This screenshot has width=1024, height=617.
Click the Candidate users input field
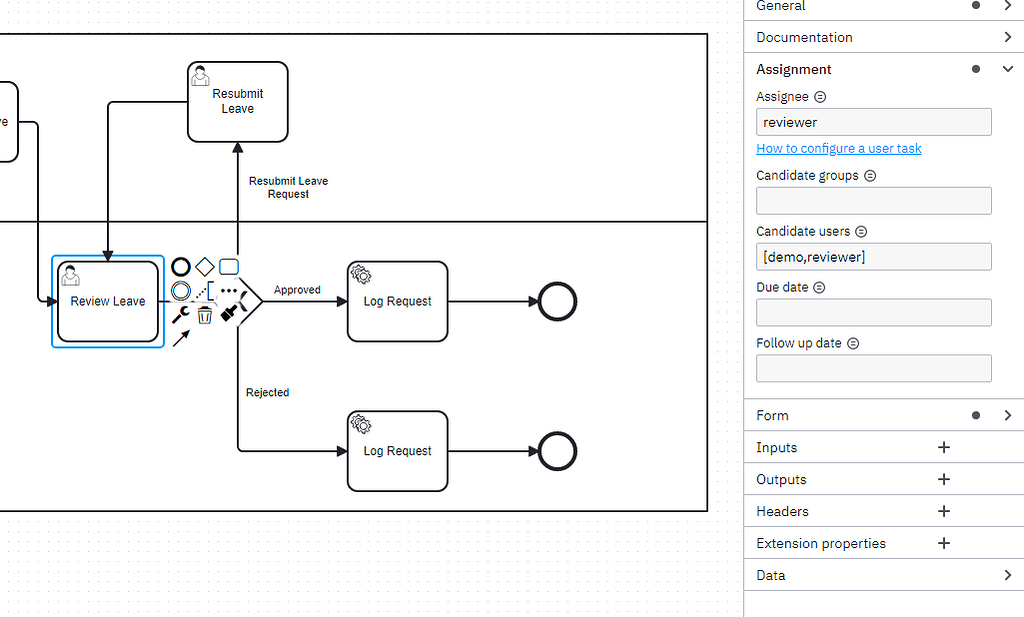(873, 257)
